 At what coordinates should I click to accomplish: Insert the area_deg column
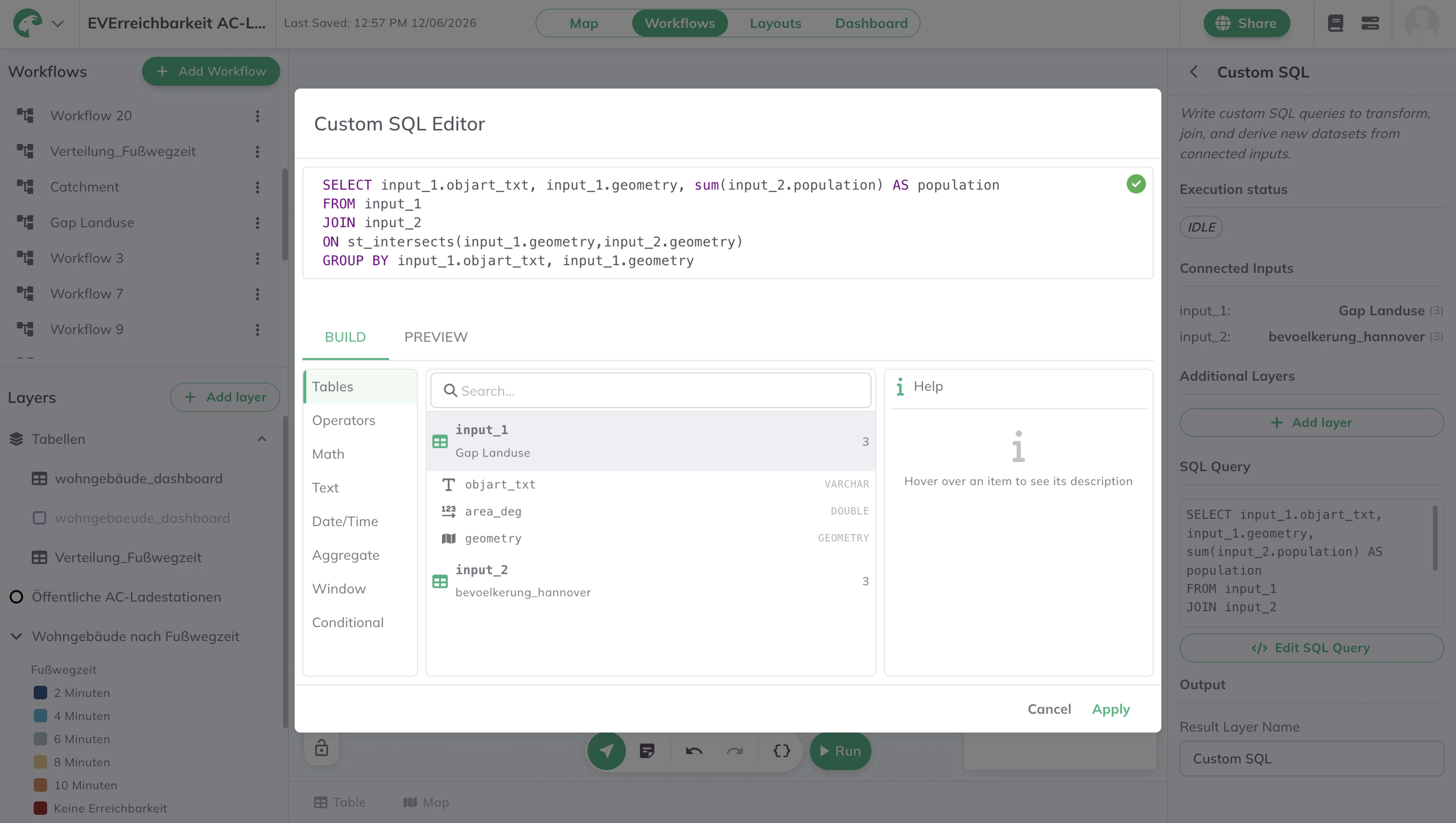coord(650,512)
